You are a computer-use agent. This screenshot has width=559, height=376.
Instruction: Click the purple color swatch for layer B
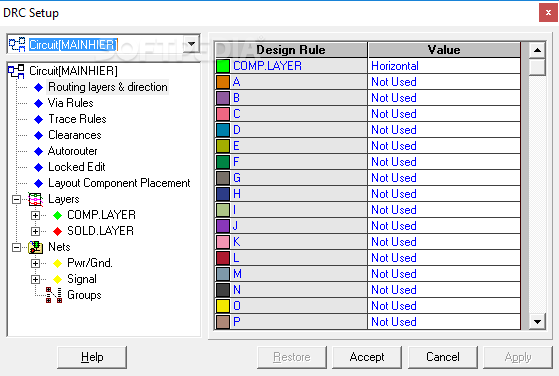pyautogui.click(x=223, y=98)
